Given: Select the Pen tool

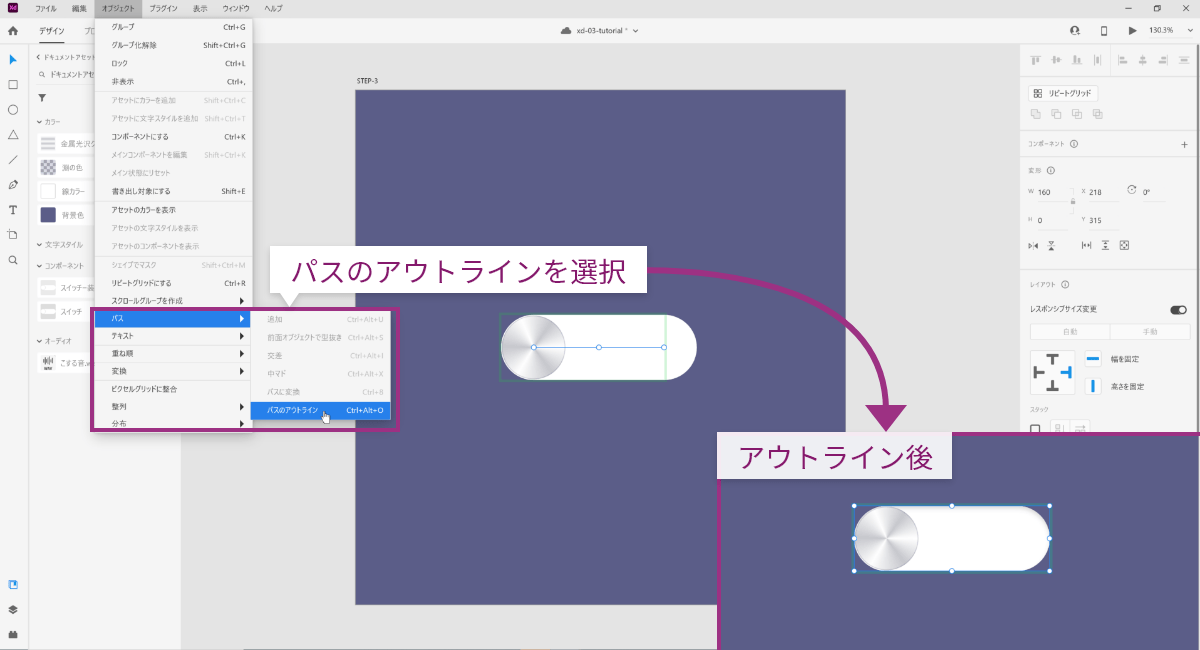Looking at the screenshot, I should click(x=13, y=185).
